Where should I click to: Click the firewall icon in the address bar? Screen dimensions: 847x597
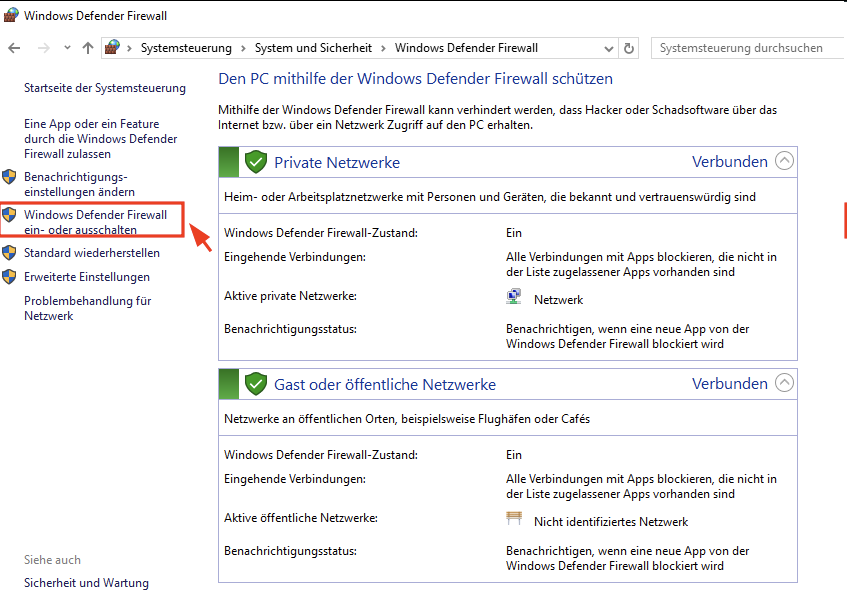(x=112, y=48)
